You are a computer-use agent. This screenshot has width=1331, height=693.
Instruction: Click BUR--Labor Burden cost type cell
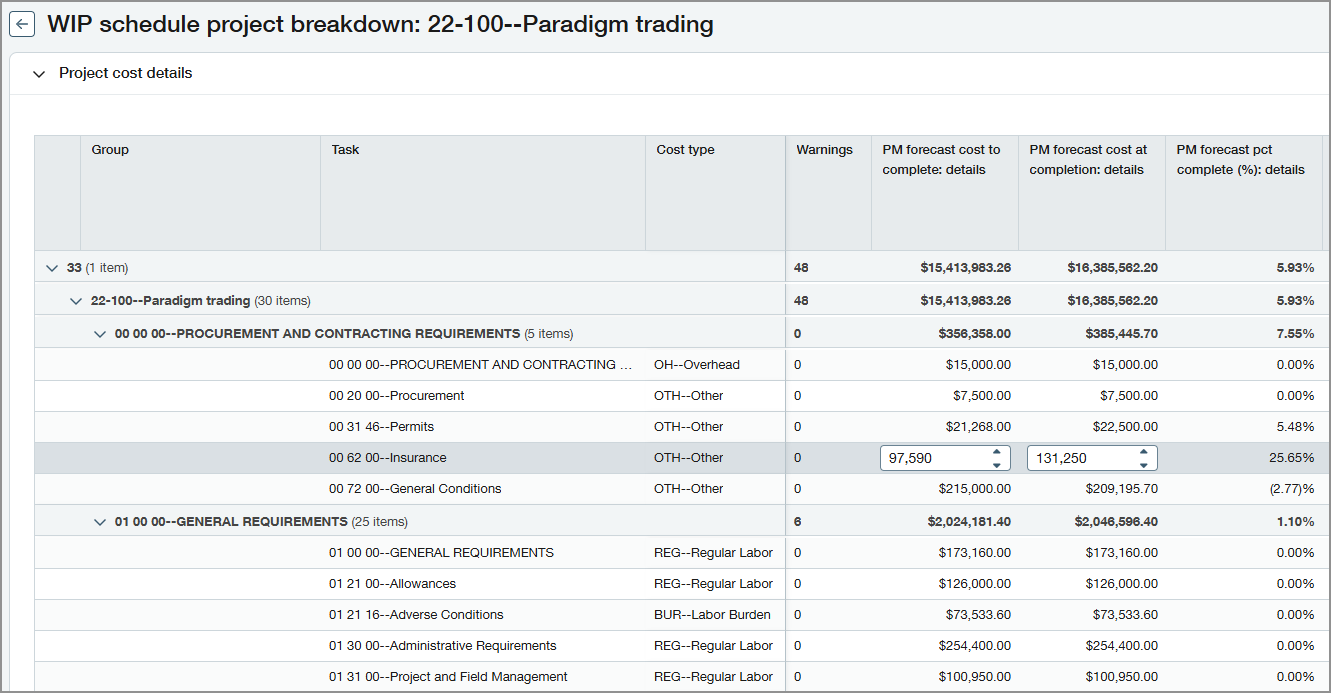712,615
